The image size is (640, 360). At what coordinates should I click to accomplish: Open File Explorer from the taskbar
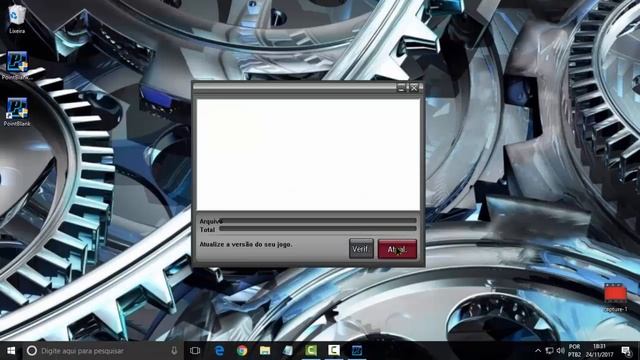pyautogui.click(x=265, y=351)
